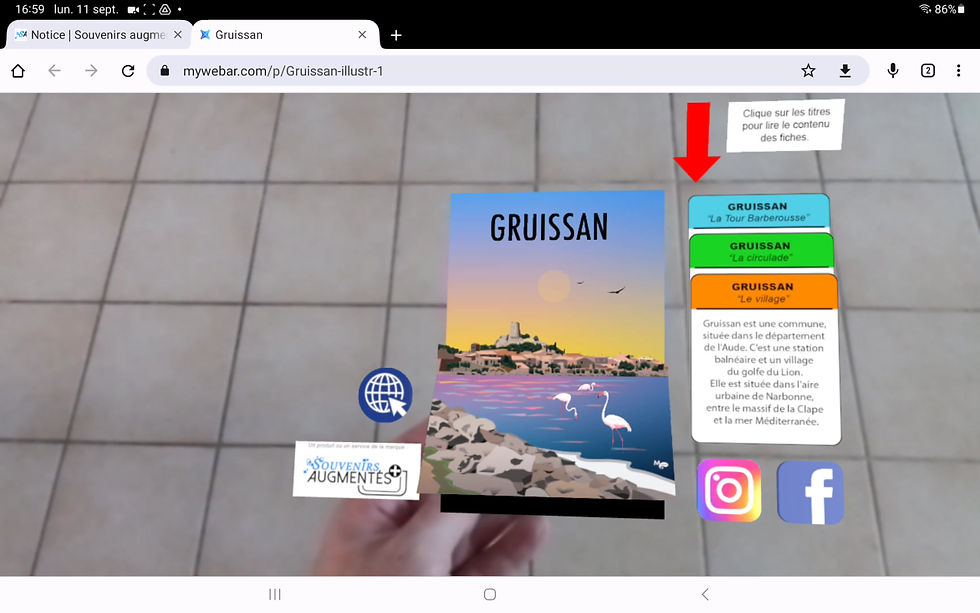Image resolution: width=980 pixels, height=613 pixels.
Task: Tap the Wi-Fi status icon
Action: click(925, 9)
